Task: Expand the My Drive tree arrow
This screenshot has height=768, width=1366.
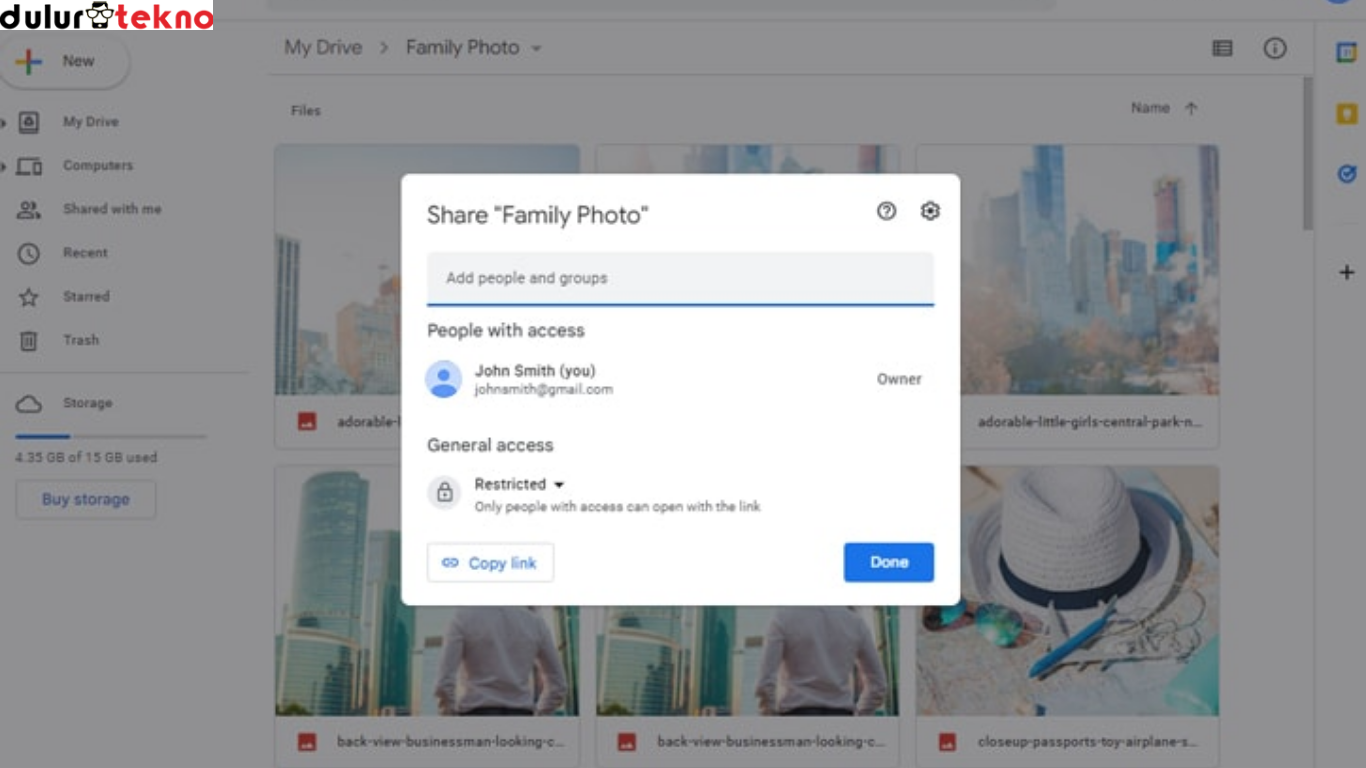Action: click(x=4, y=123)
